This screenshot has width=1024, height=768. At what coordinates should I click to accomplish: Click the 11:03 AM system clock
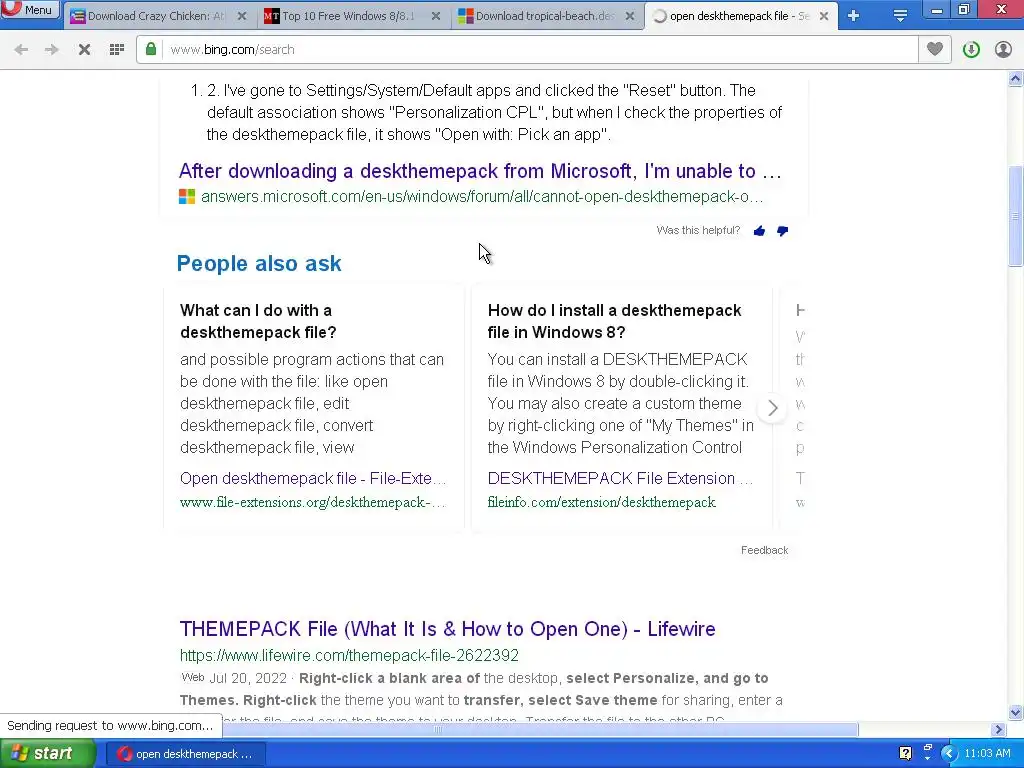click(x=987, y=754)
